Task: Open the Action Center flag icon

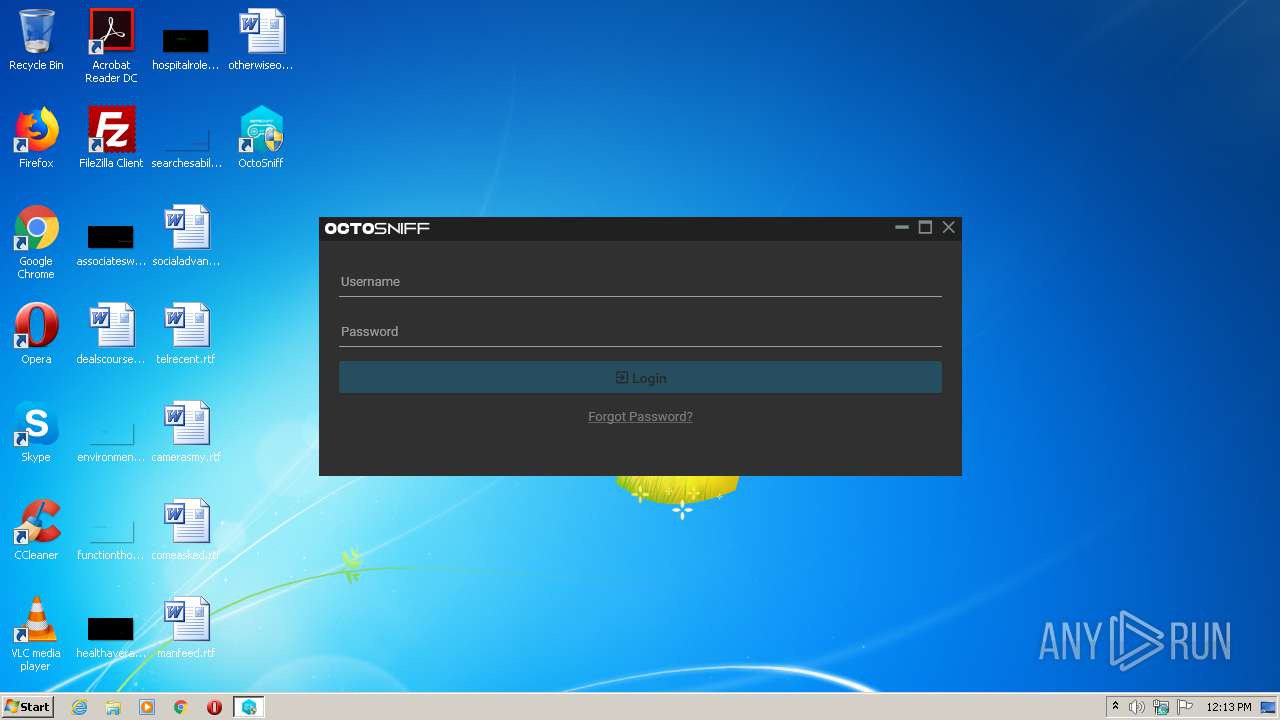Action: [1185, 707]
